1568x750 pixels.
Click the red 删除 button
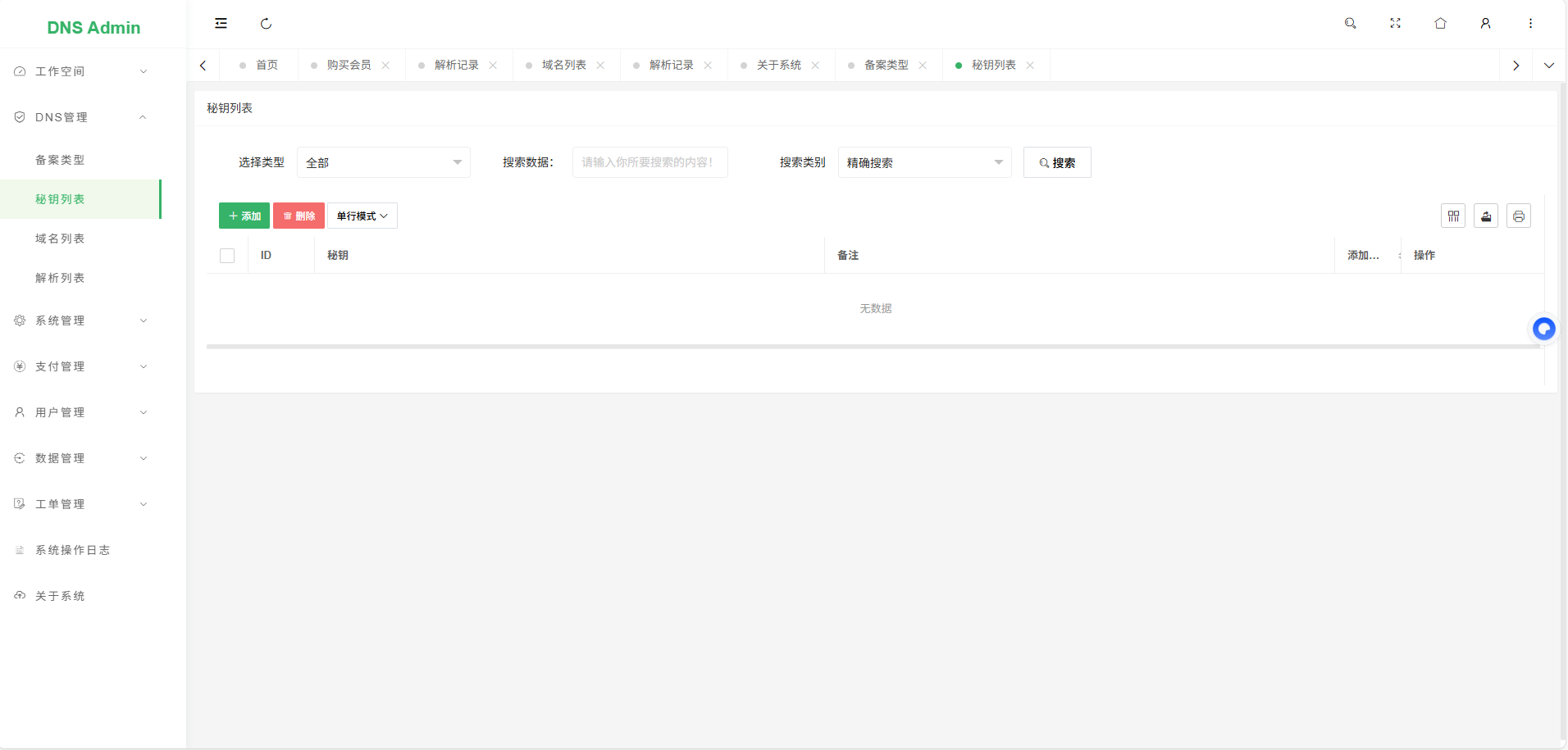[x=298, y=216]
